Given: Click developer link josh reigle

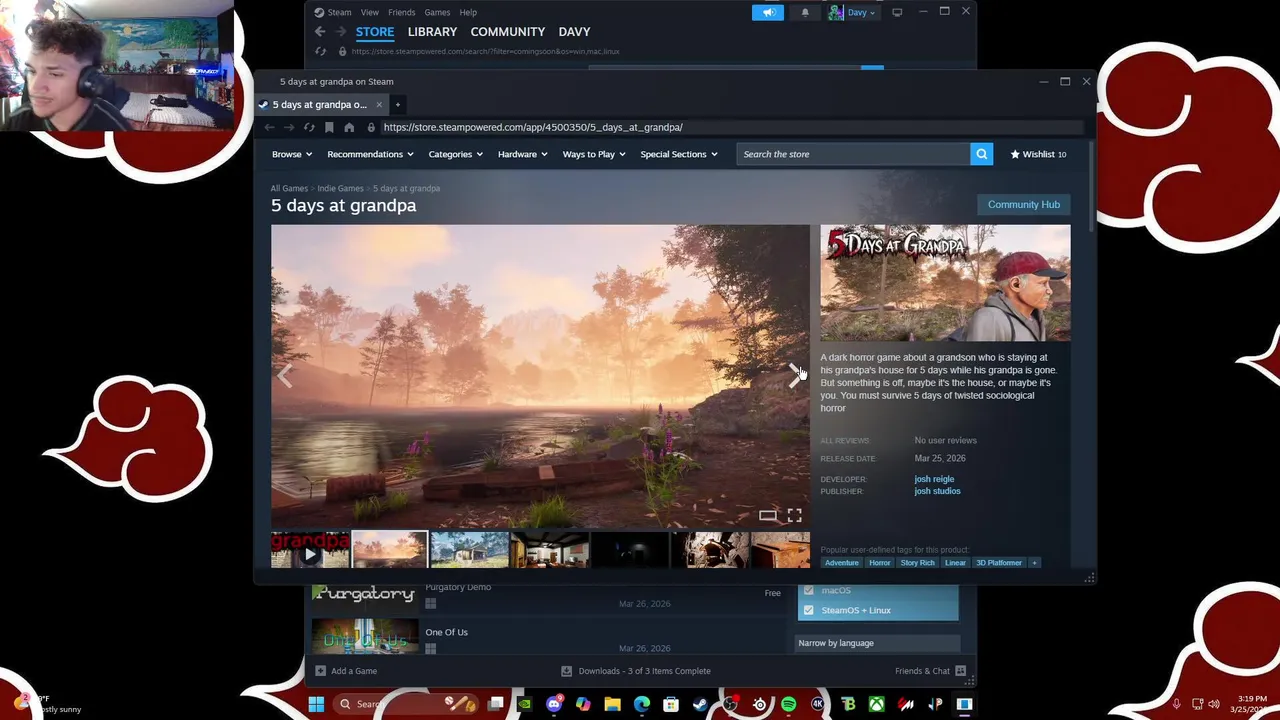Looking at the screenshot, I should pos(934,479).
